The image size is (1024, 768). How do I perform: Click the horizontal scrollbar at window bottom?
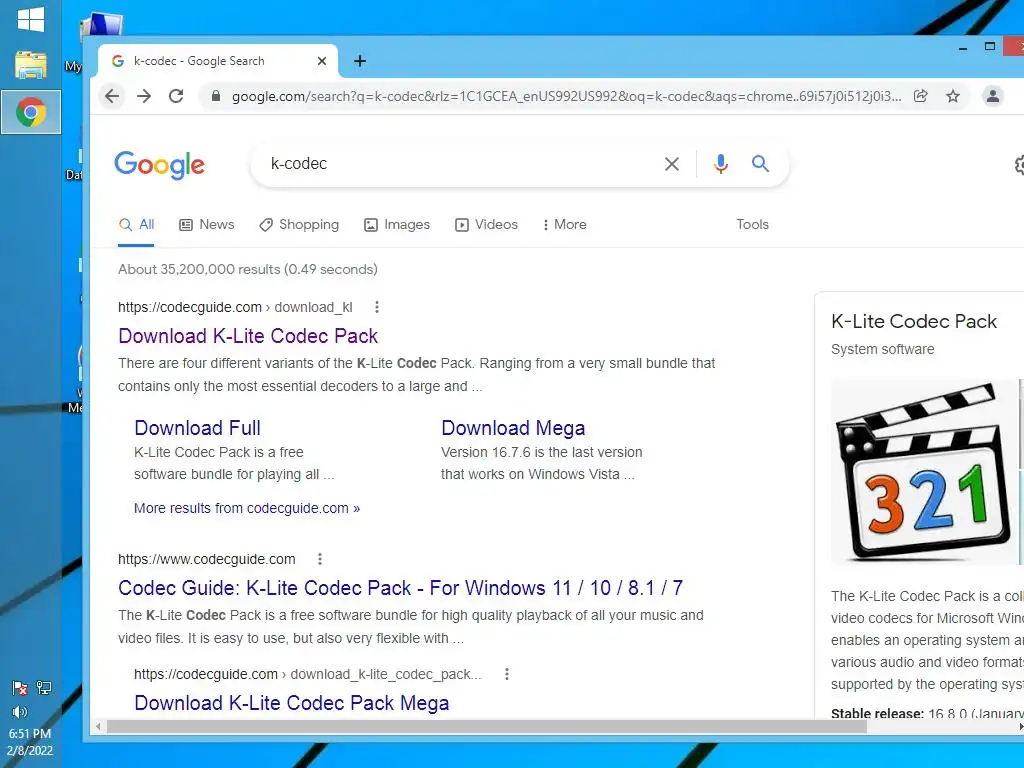487,726
